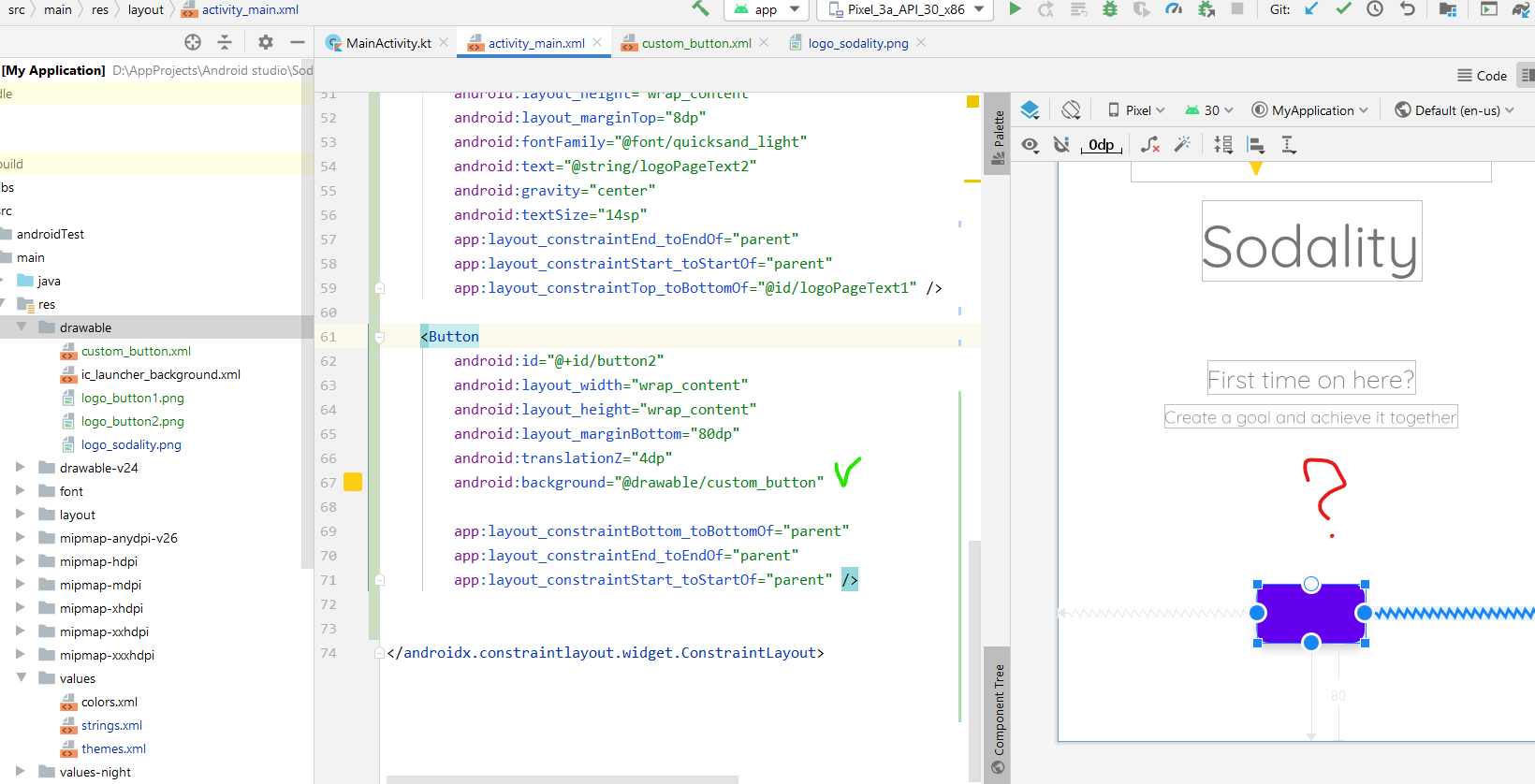
Task: Close the MainActivity.kt tab
Action: point(444,42)
